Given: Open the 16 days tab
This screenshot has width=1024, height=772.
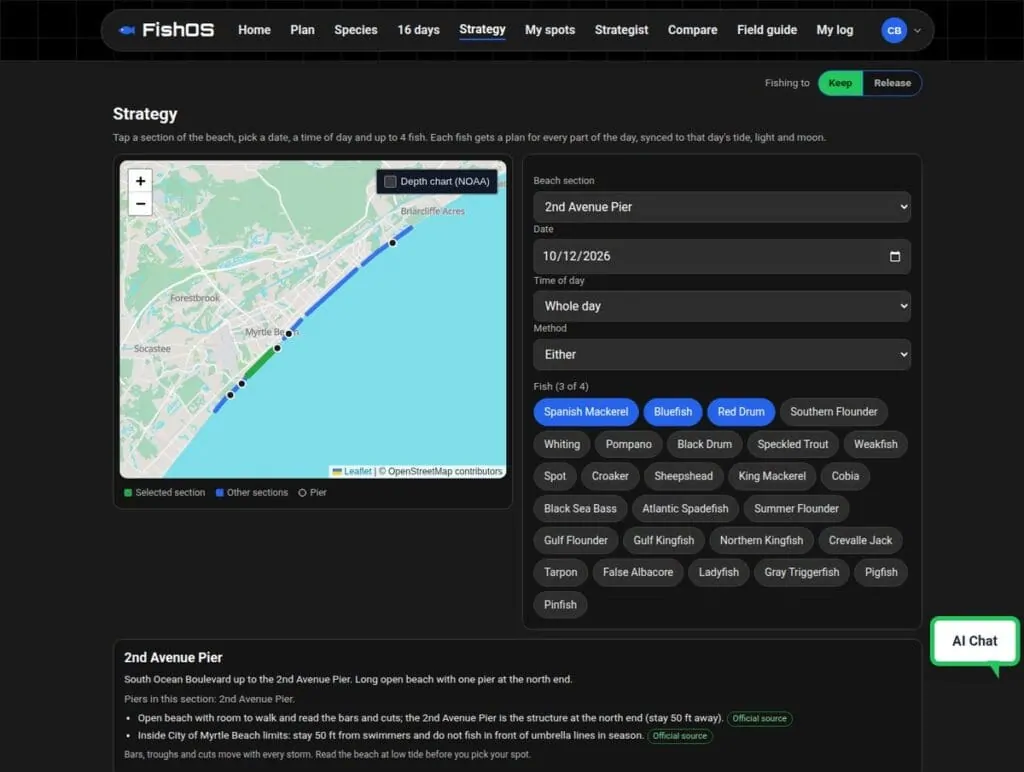Looking at the screenshot, I should [x=418, y=30].
